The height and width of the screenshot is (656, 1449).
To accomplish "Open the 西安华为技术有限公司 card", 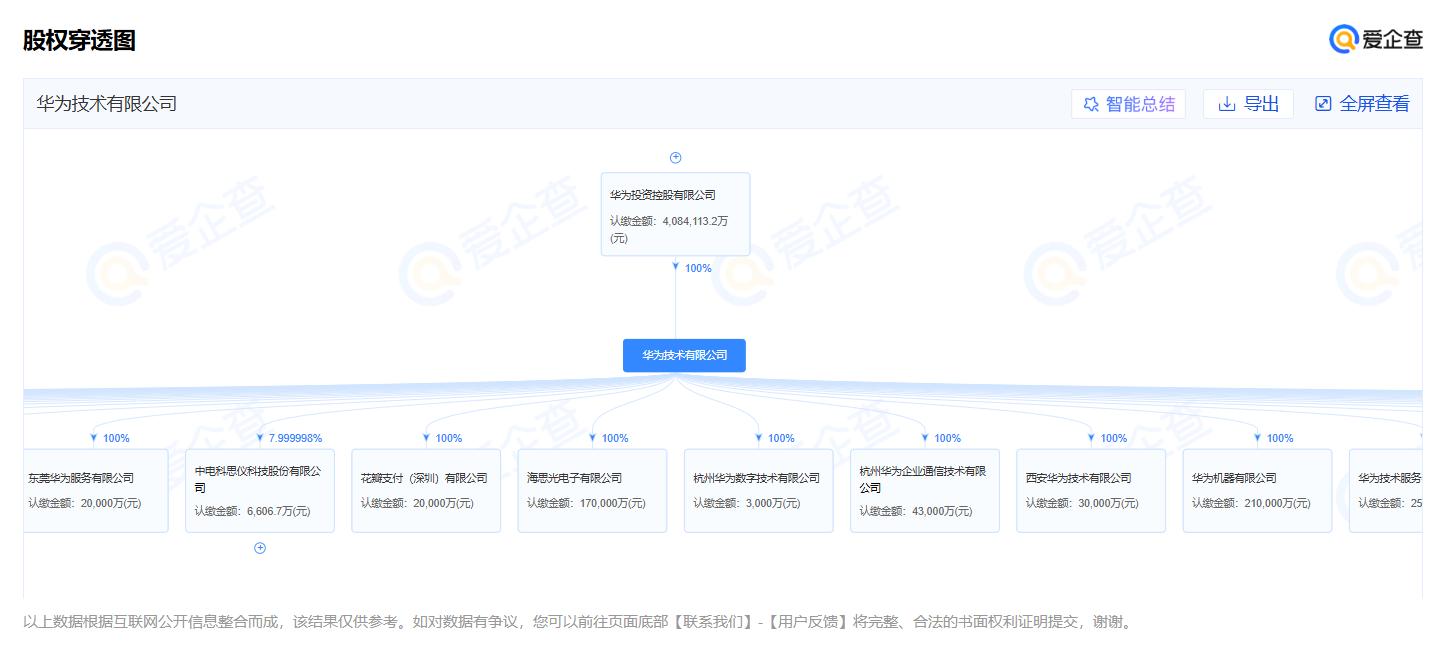I will point(1091,490).
